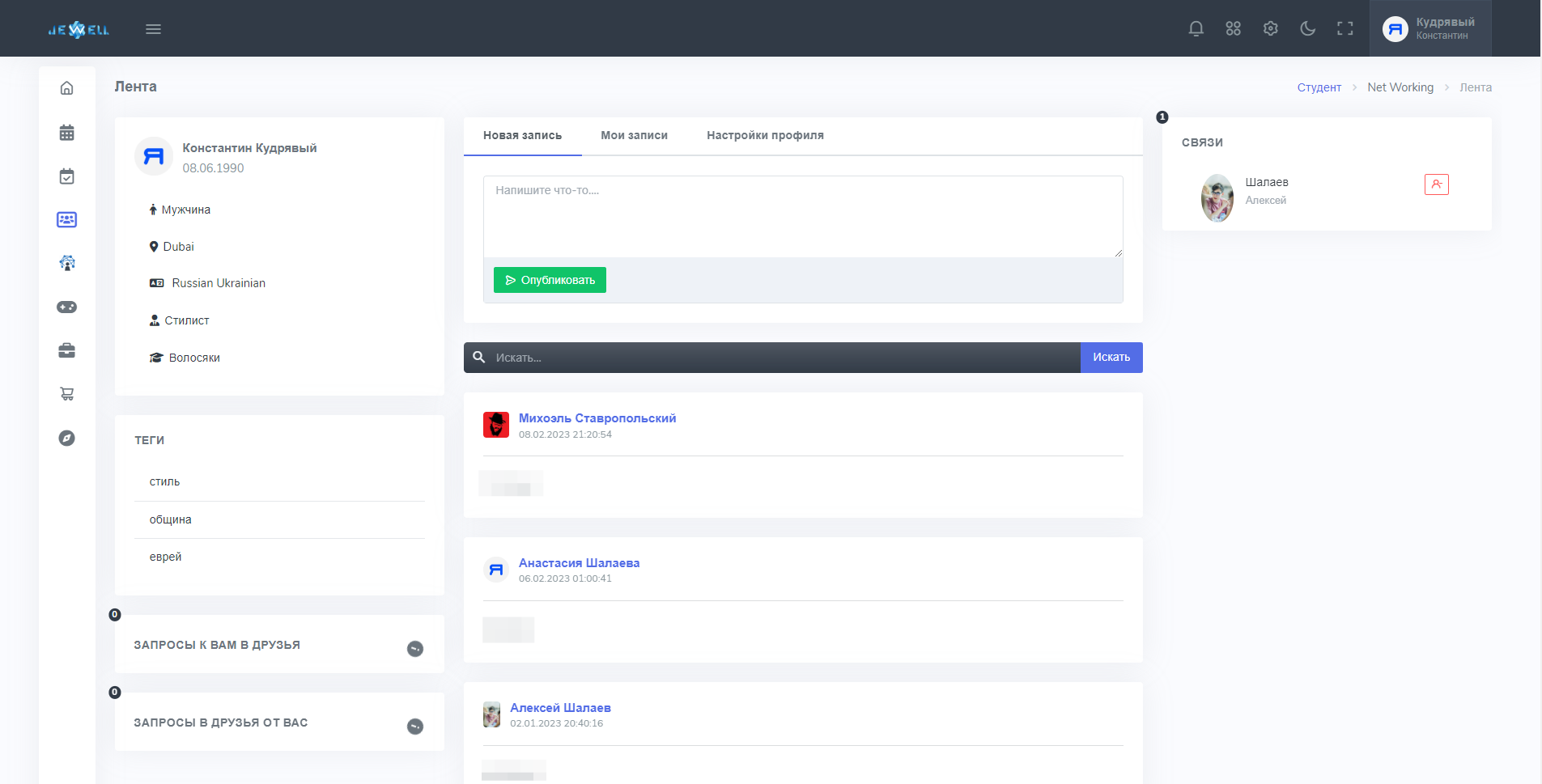Open the Кудрявый Константин user menu
The width and height of the screenshot is (1542, 784).
(x=1430, y=29)
